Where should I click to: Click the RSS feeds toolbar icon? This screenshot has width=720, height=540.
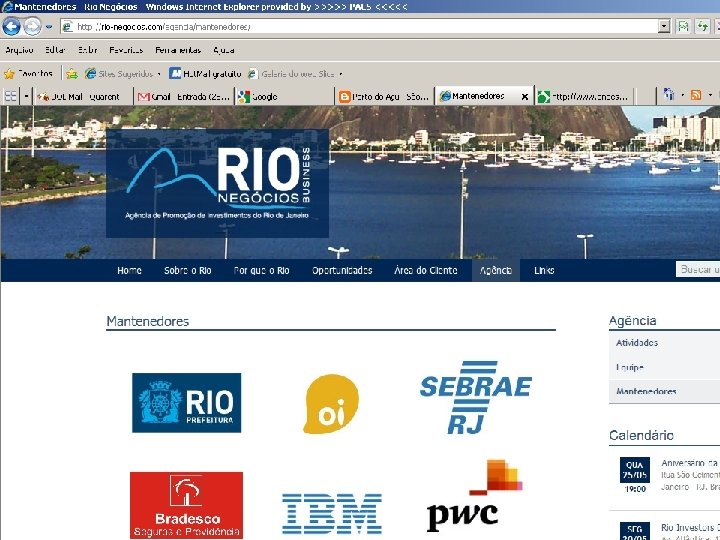point(696,95)
